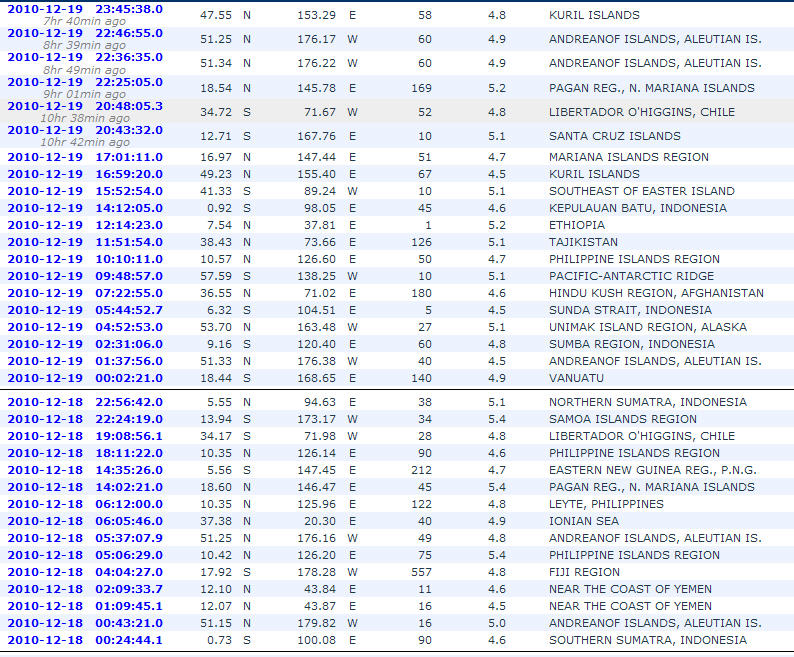The height and width of the screenshot is (657, 794).
Task: Open the 2010-12-18 00:24:44.1 event link
Action: coord(85,640)
